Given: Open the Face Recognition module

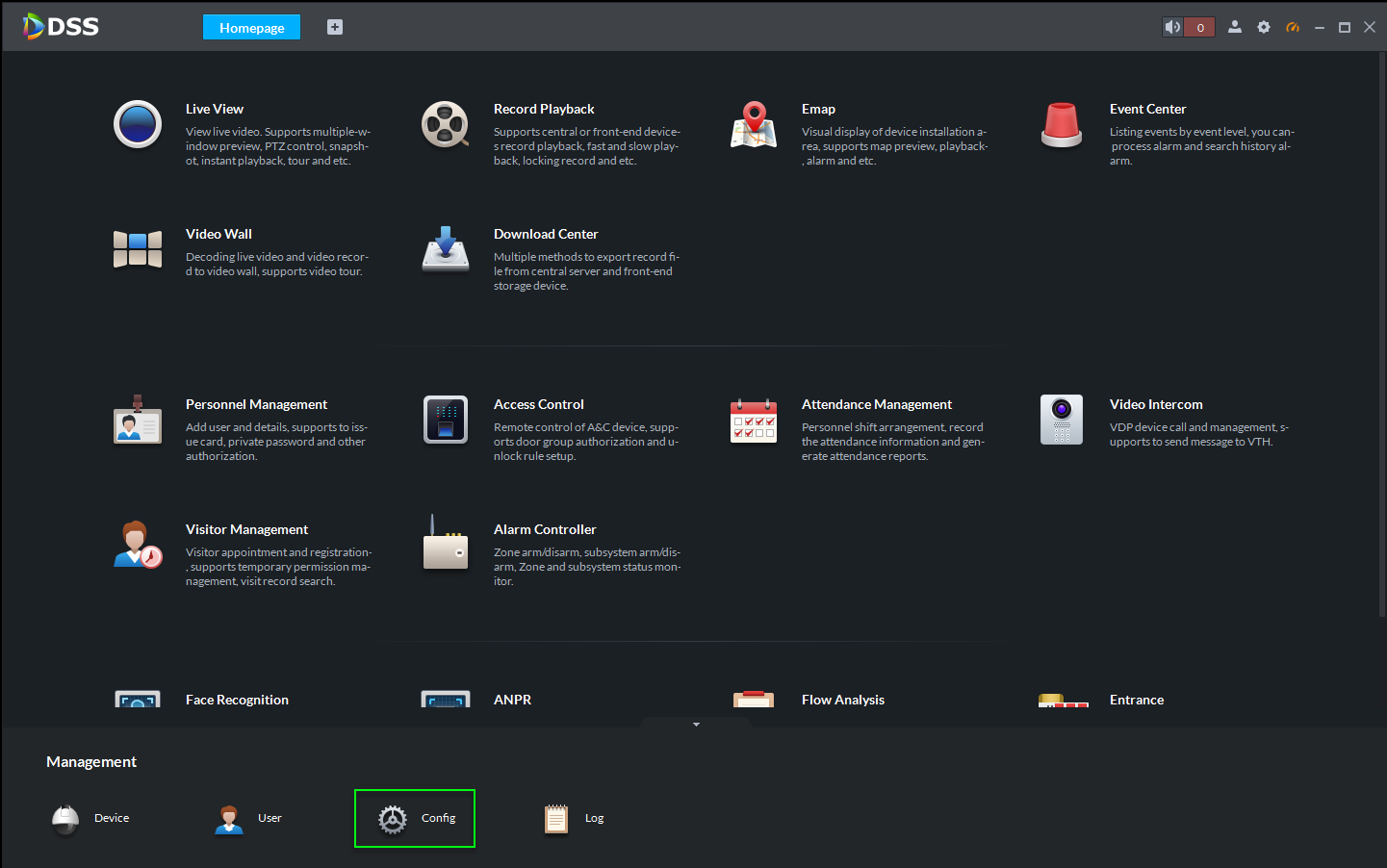Looking at the screenshot, I should coord(237,700).
